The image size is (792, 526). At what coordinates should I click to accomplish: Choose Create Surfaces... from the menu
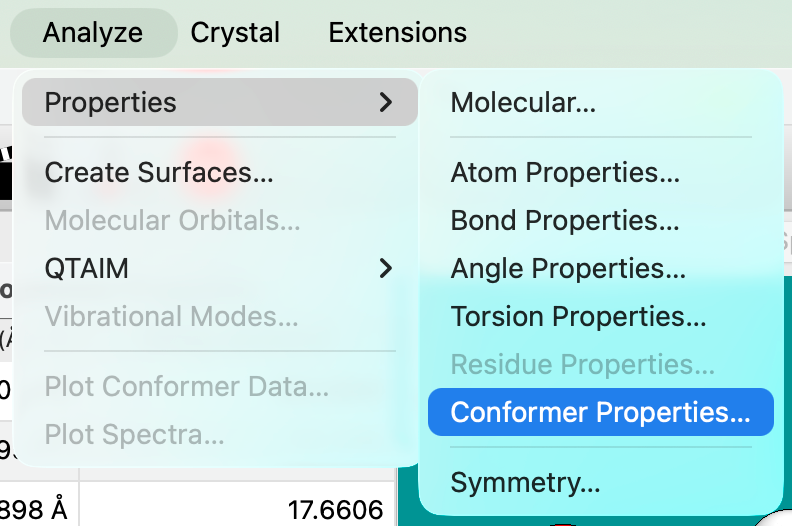click(159, 172)
